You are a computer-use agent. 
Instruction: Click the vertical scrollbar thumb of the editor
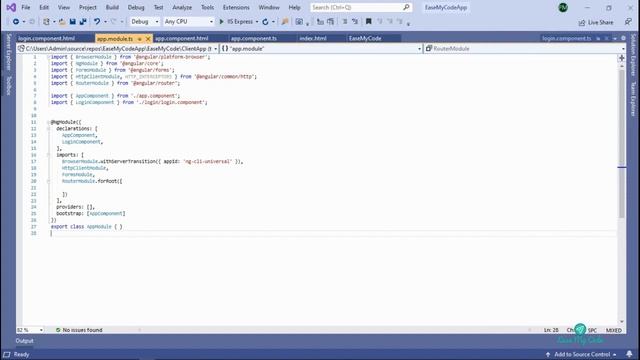[622, 143]
